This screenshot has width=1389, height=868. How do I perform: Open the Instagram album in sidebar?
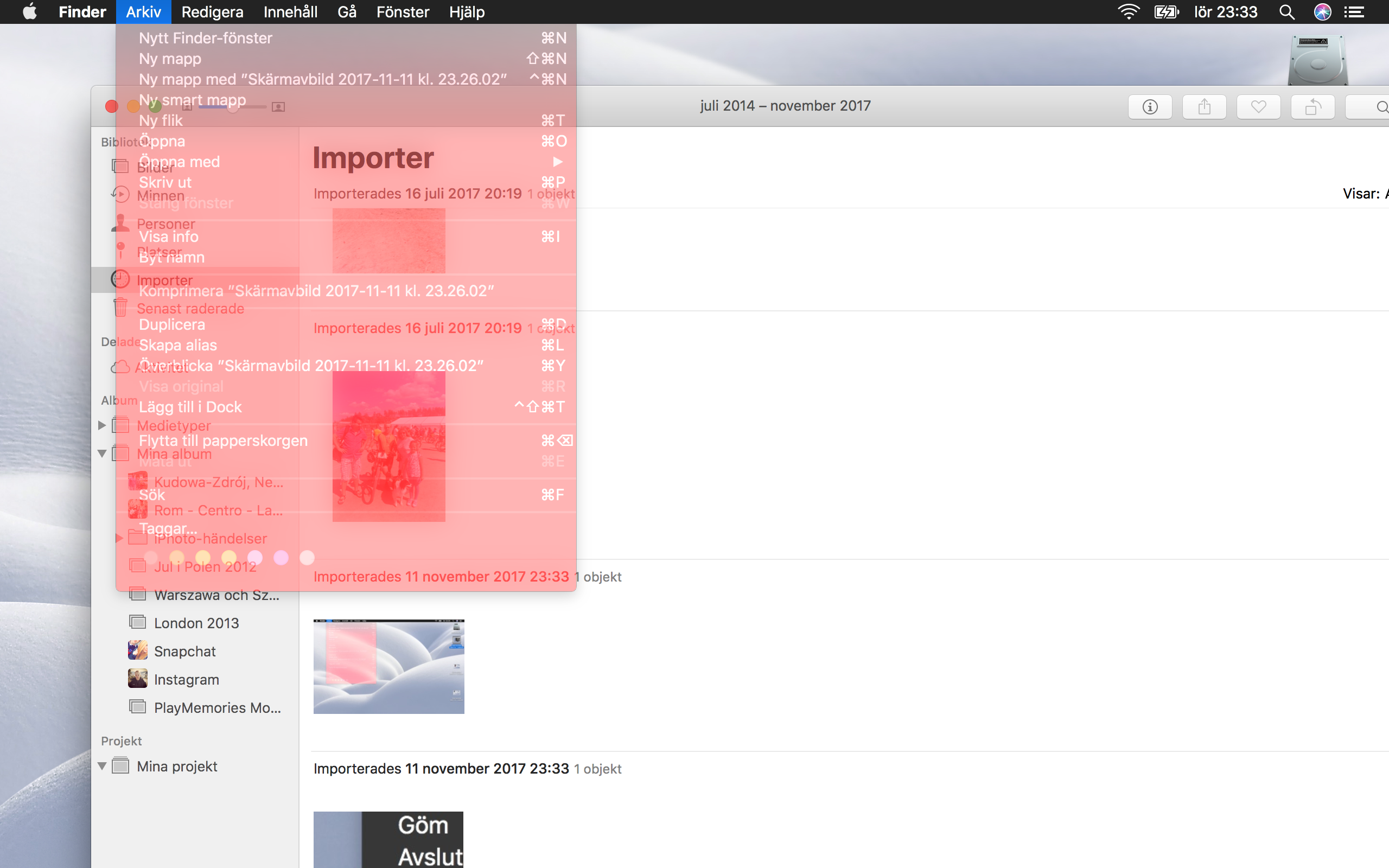coord(186,679)
